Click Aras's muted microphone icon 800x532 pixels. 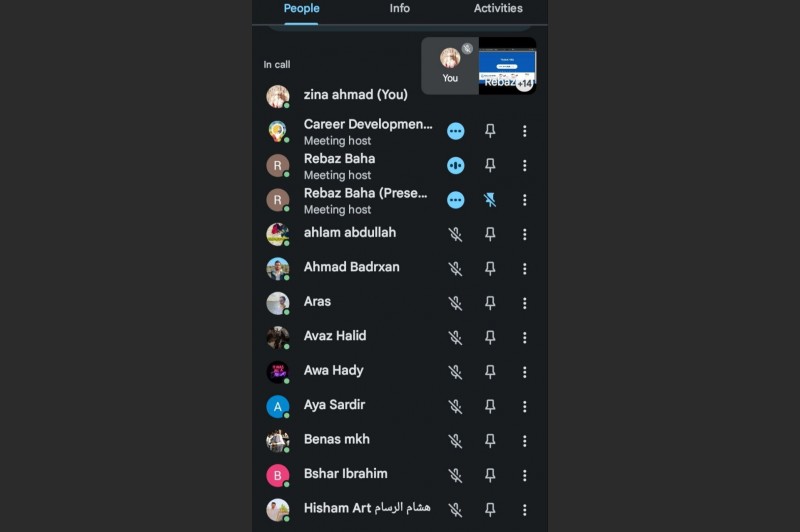click(455, 303)
